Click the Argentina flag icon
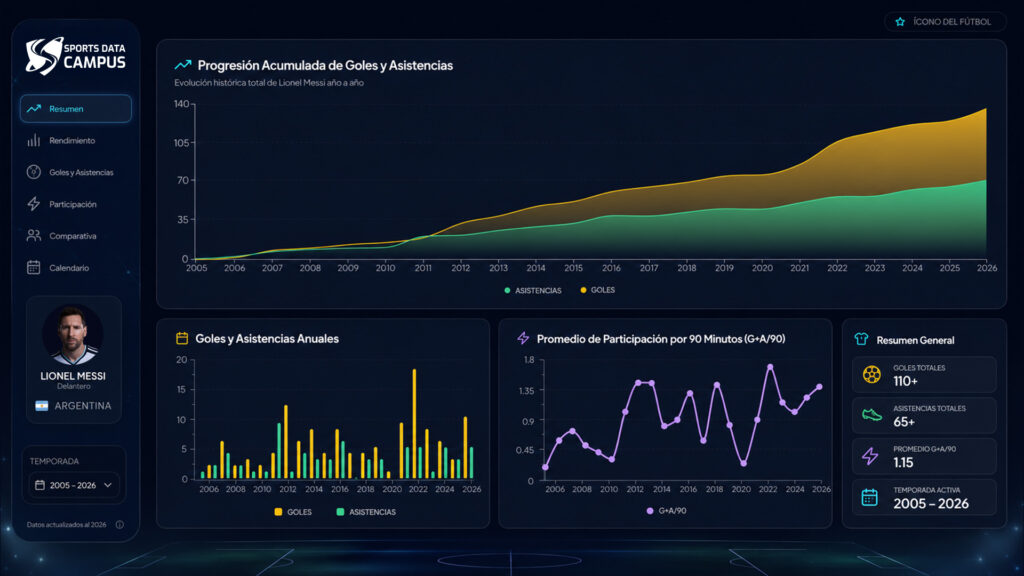 [42, 406]
